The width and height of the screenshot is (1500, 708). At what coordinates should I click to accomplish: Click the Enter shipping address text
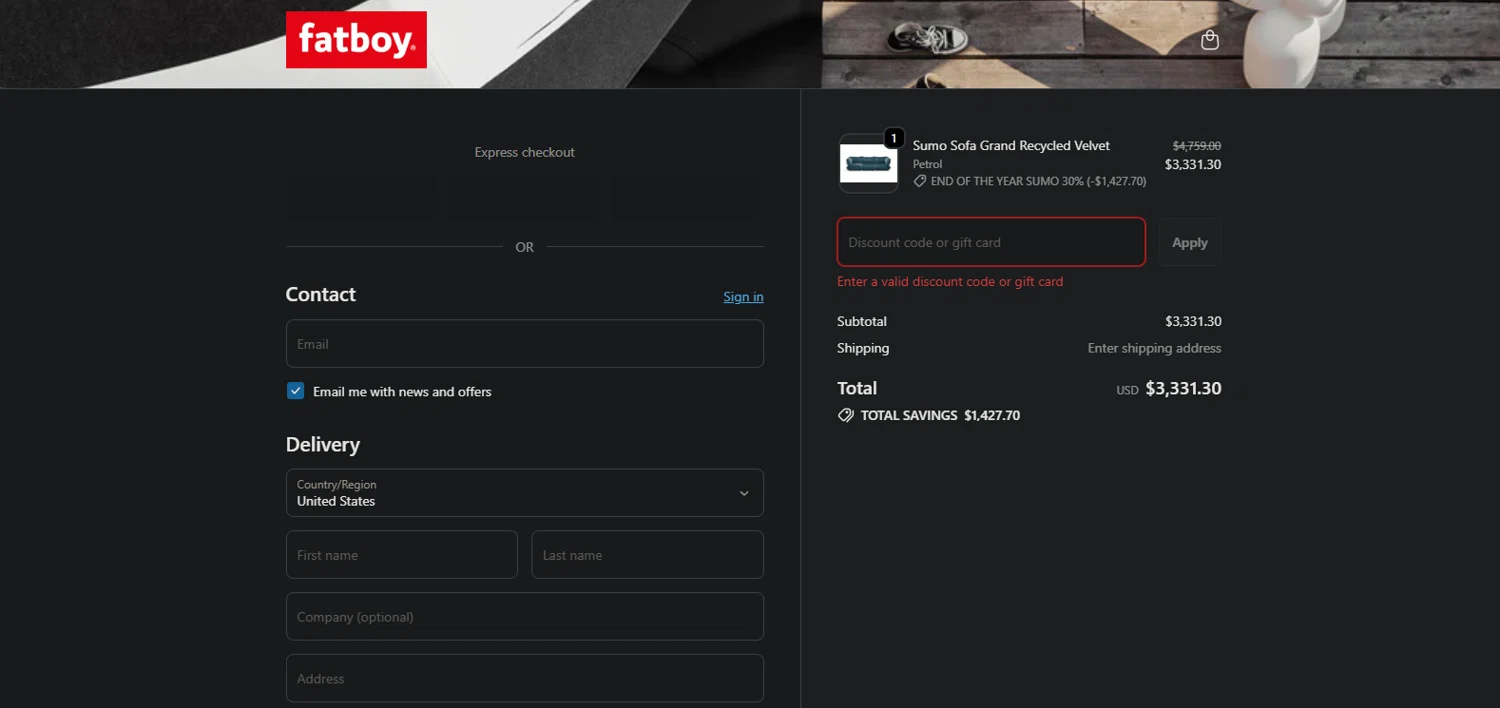(x=1155, y=349)
